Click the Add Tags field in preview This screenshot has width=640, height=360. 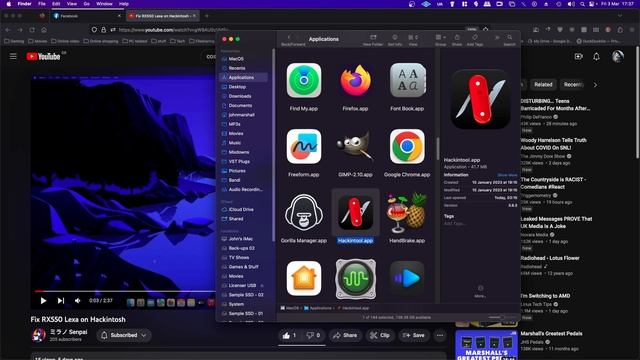[455, 224]
